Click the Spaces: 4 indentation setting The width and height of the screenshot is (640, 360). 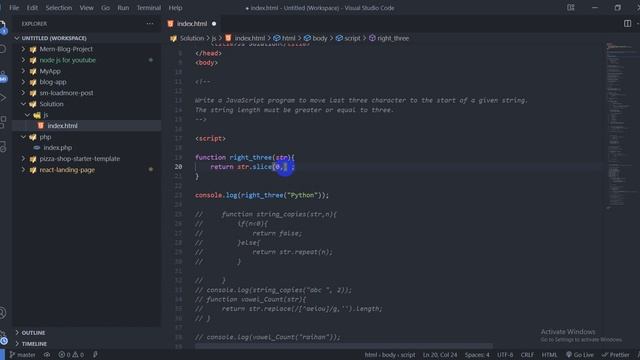pyautogui.click(x=477, y=355)
